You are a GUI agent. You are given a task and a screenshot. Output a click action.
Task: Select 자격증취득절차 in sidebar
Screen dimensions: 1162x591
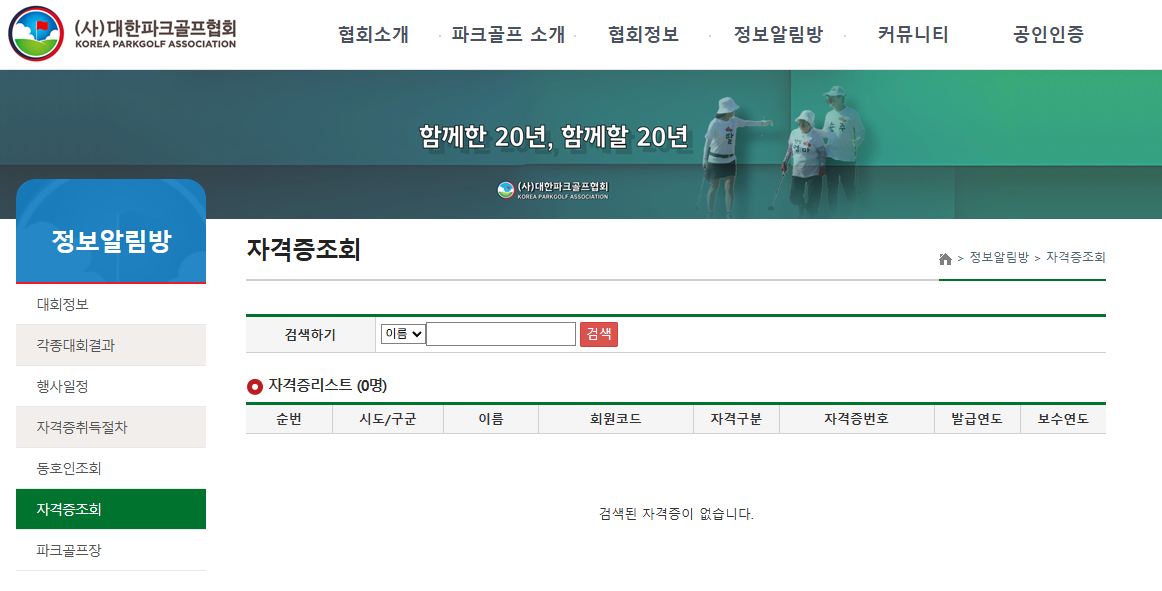[82, 427]
